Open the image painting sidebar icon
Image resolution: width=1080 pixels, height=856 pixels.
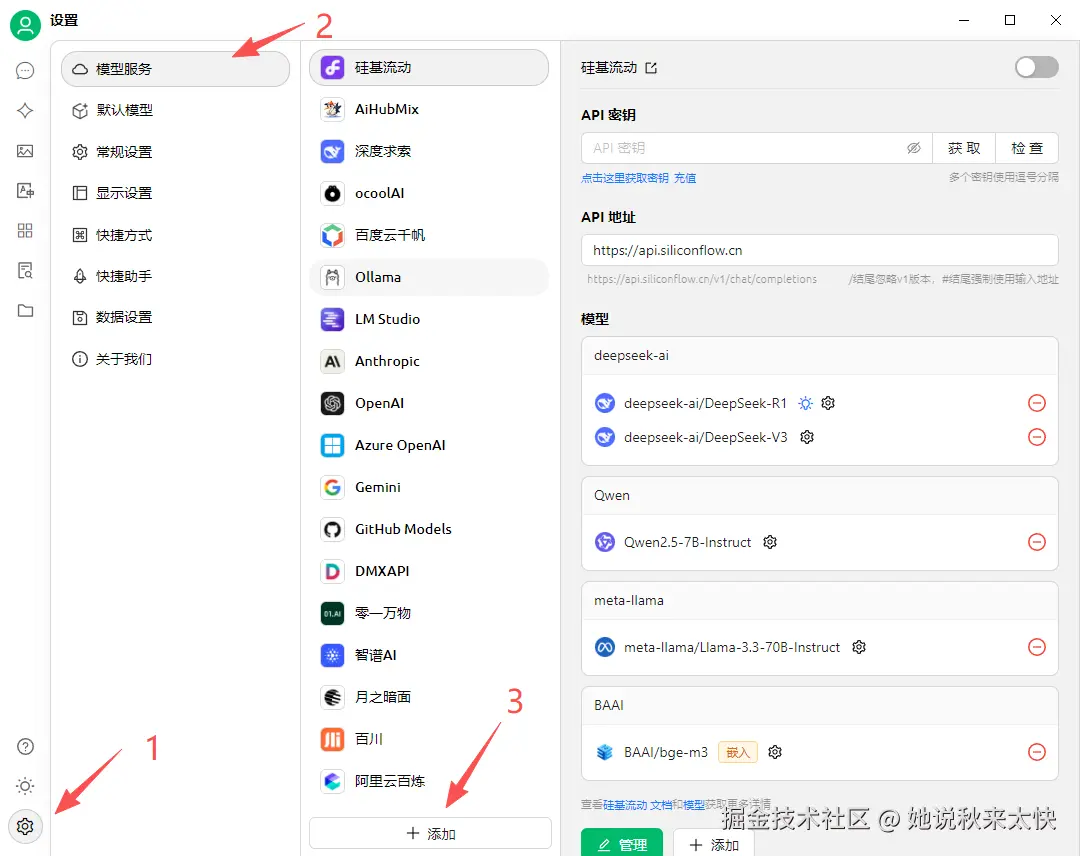(25, 151)
